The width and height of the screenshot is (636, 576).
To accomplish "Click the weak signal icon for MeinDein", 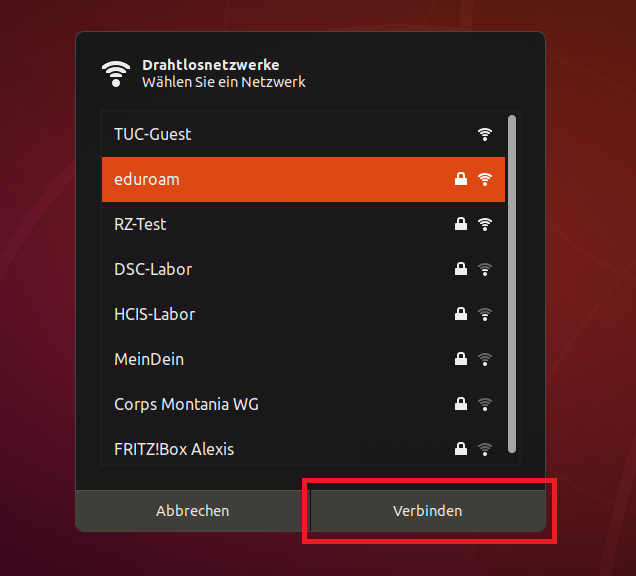I will click(x=485, y=359).
